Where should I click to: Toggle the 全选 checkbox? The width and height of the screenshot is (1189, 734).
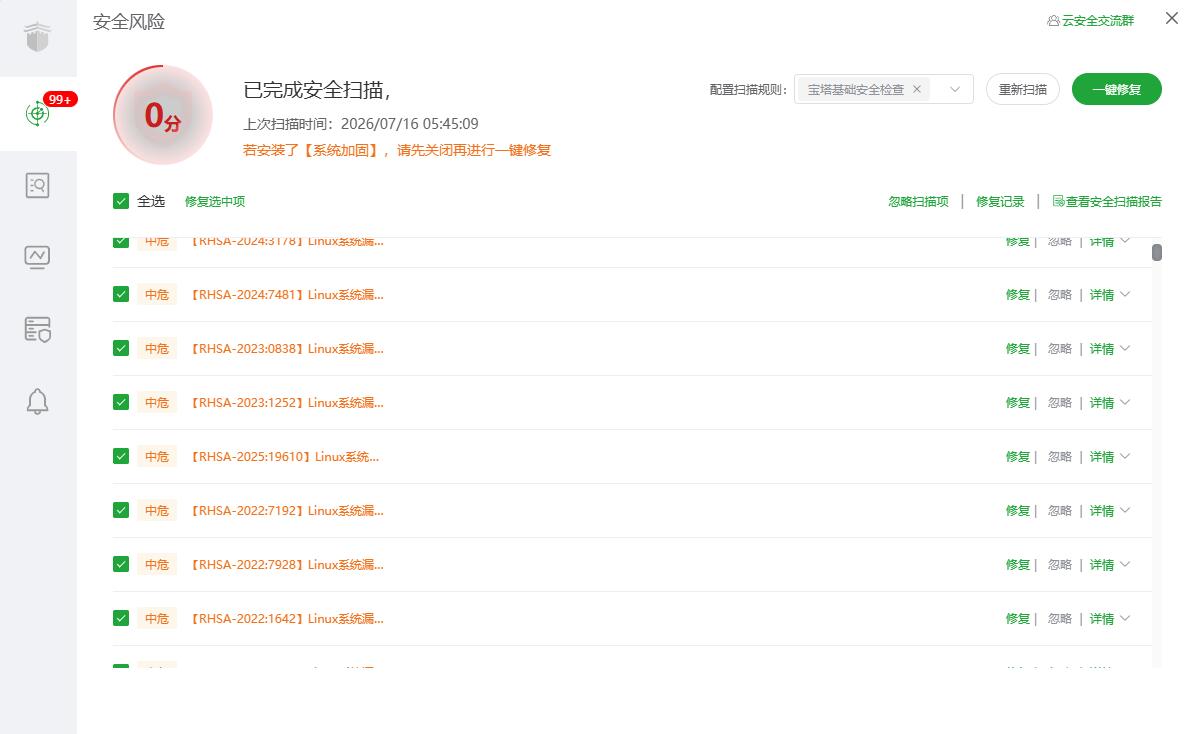[x=121, y=201]
